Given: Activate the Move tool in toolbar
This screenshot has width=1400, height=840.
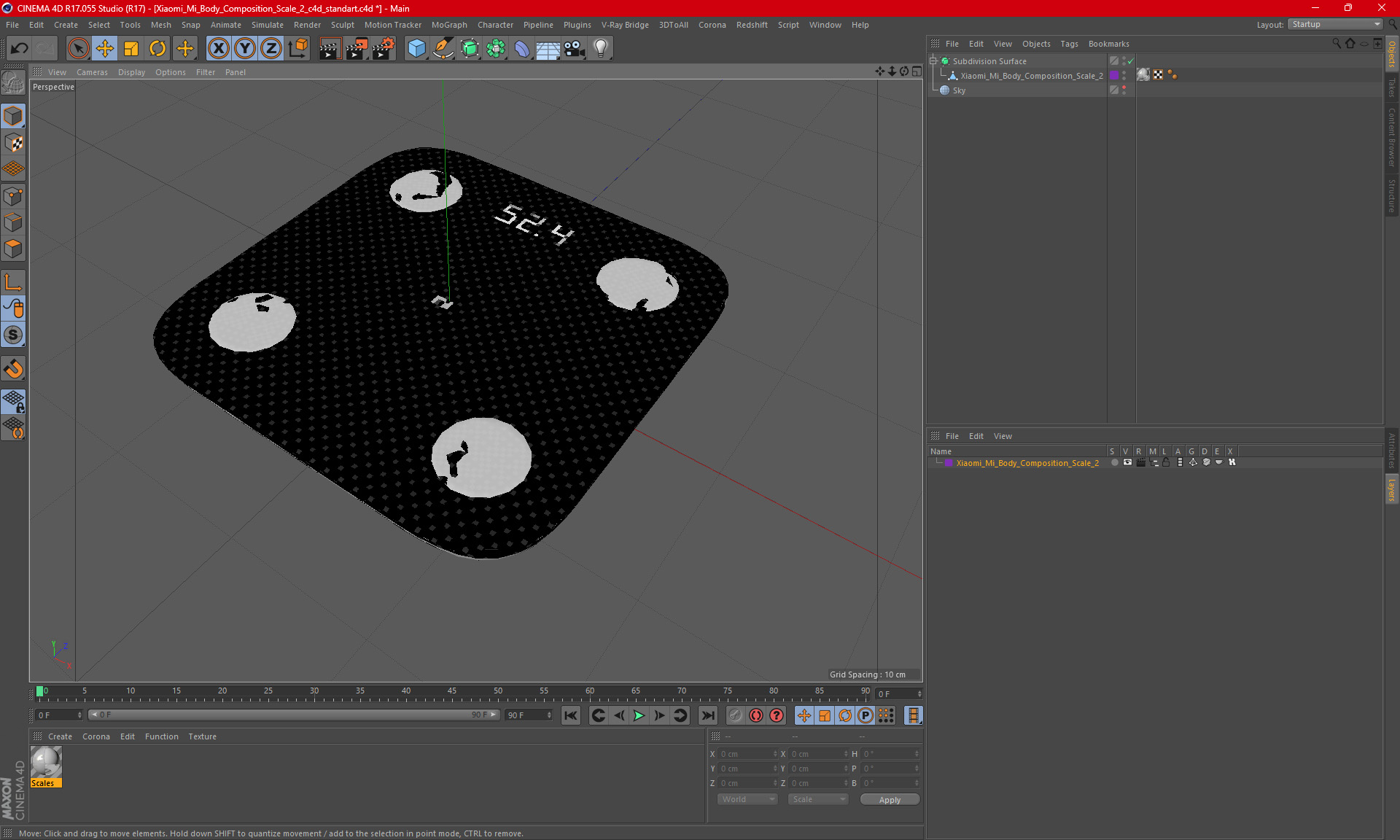Looking at the screenshot, I should (x=105, y=49).
